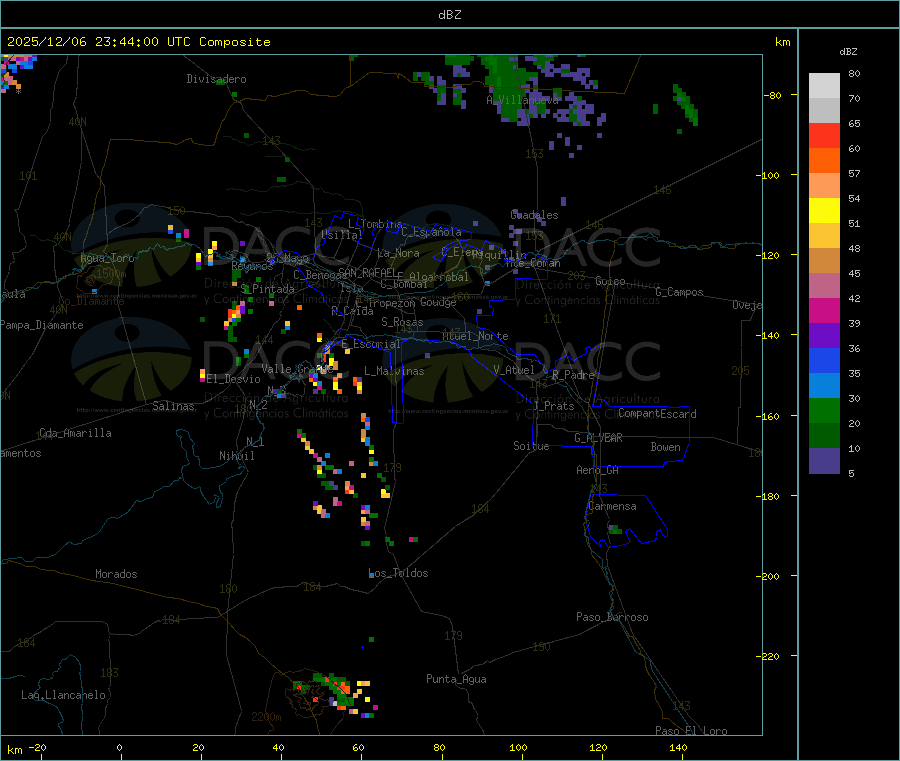900x761 pixels.
Task: Click the G_Campos map label
Action: click(x=679, y=292)
